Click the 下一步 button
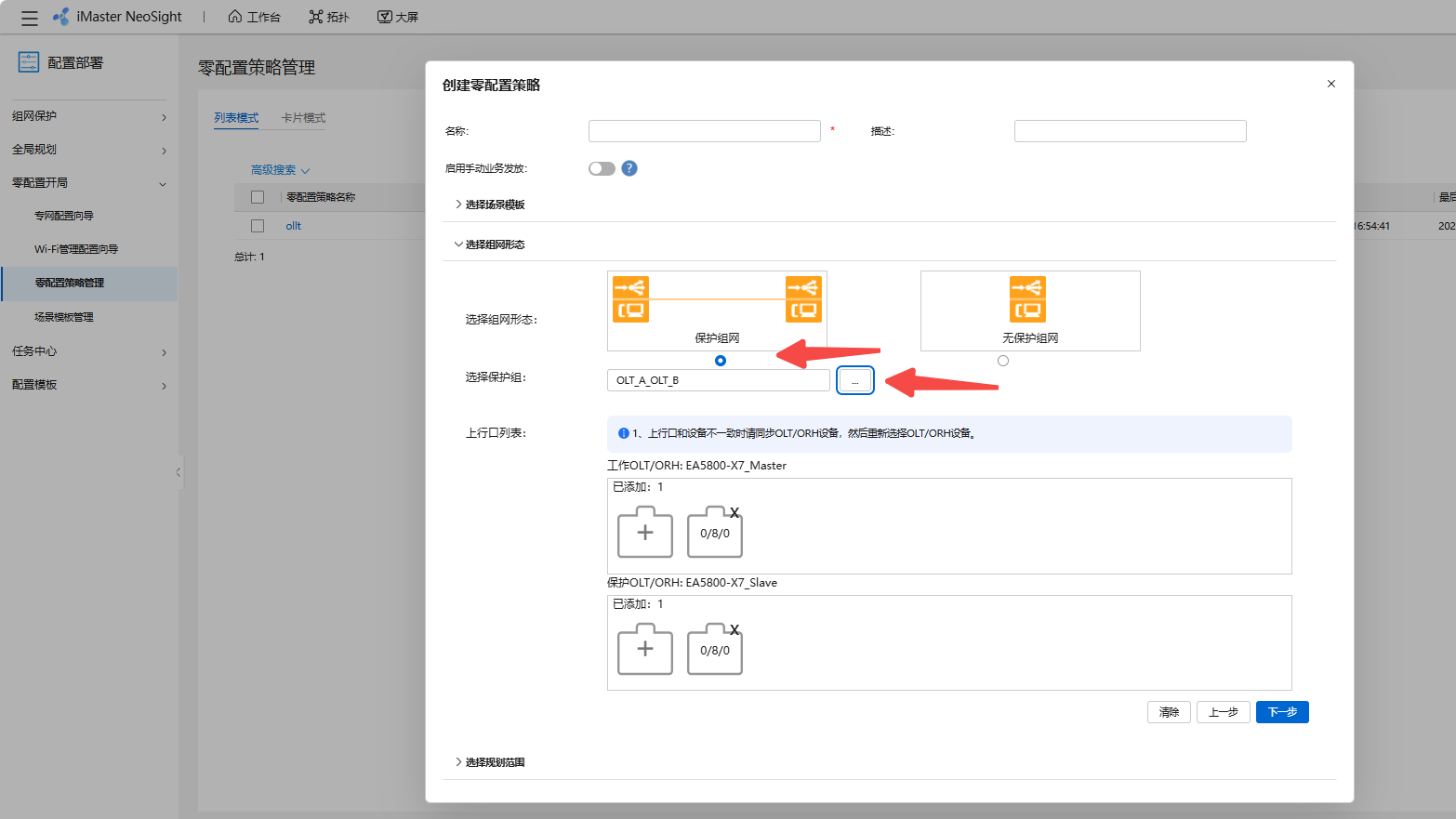Viewport: 1456px width, 819px height. [x=1282, y=712]
